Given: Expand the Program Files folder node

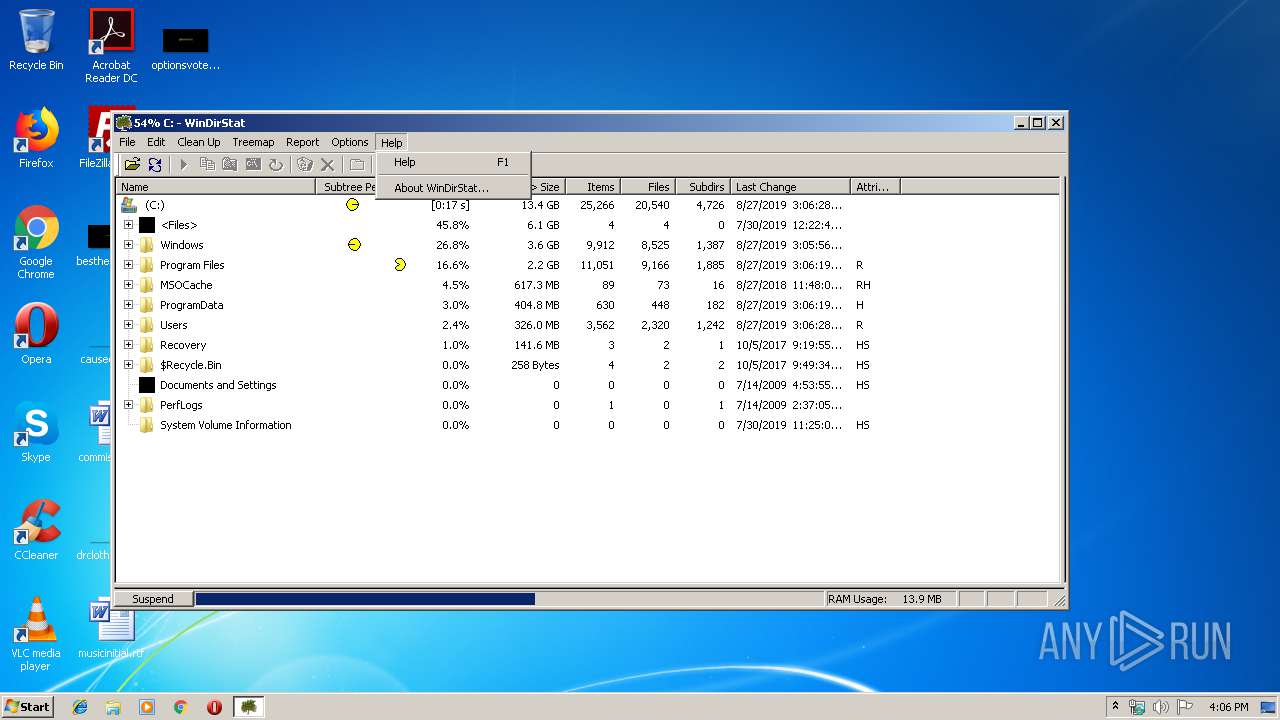Looking at the screenshot, I should click(128, 265).
